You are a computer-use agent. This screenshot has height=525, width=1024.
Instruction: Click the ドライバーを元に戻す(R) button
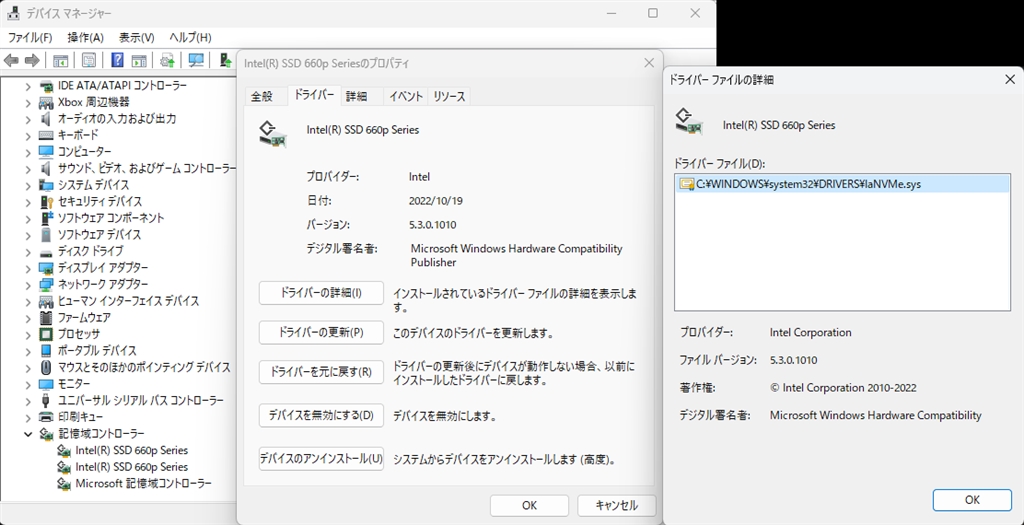(321, 372)
